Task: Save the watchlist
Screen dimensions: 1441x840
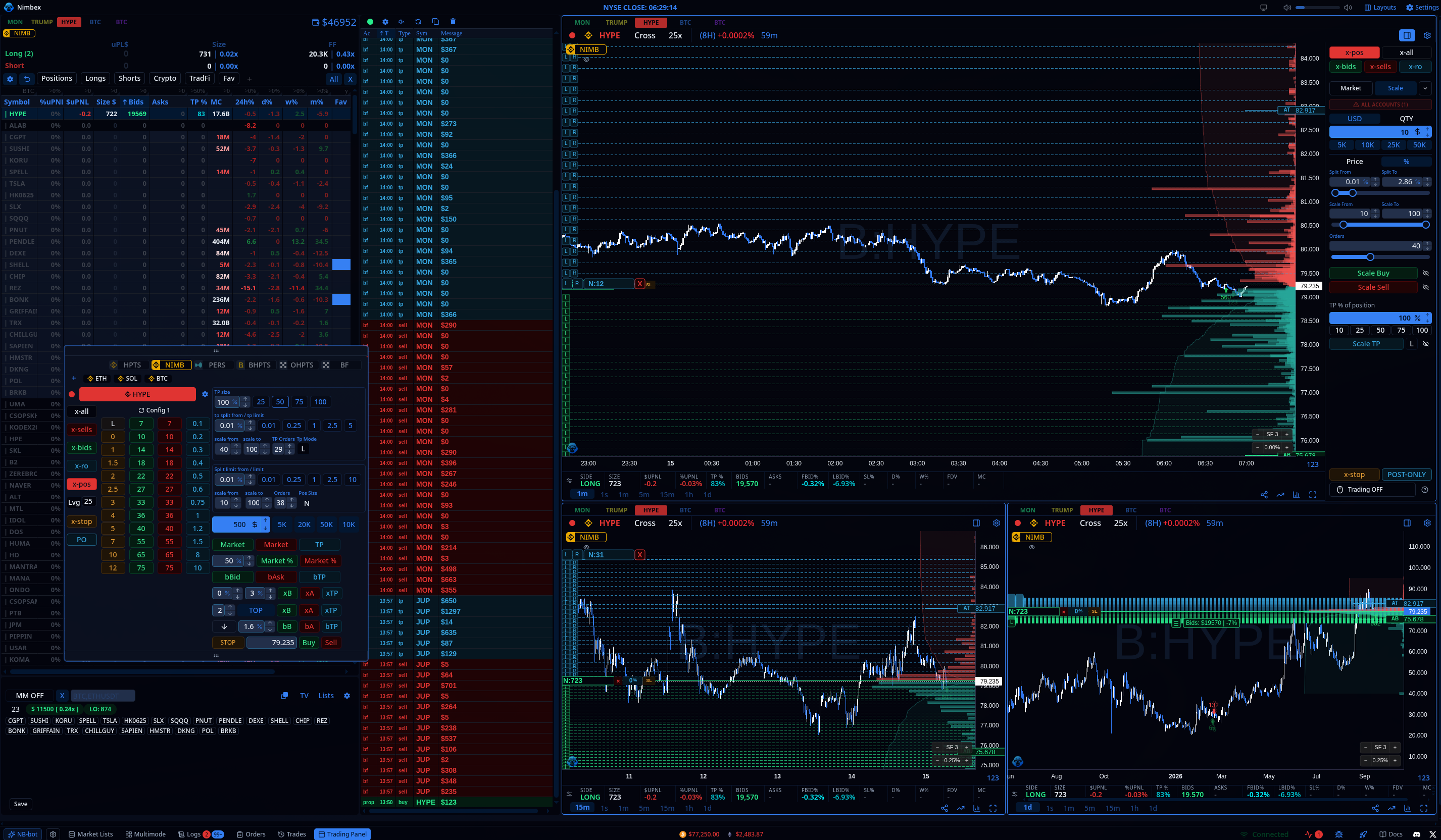Action: click(21, 804)
